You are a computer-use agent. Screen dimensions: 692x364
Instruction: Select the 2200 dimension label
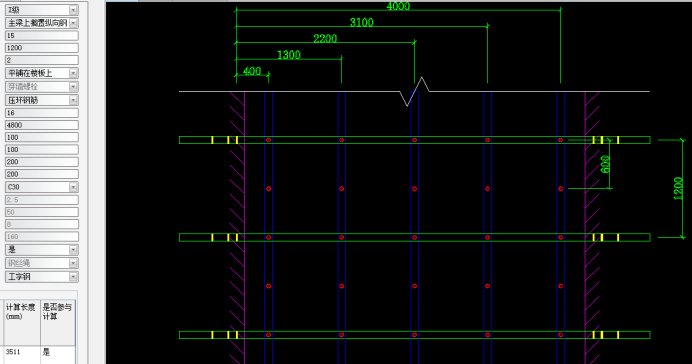325,39
